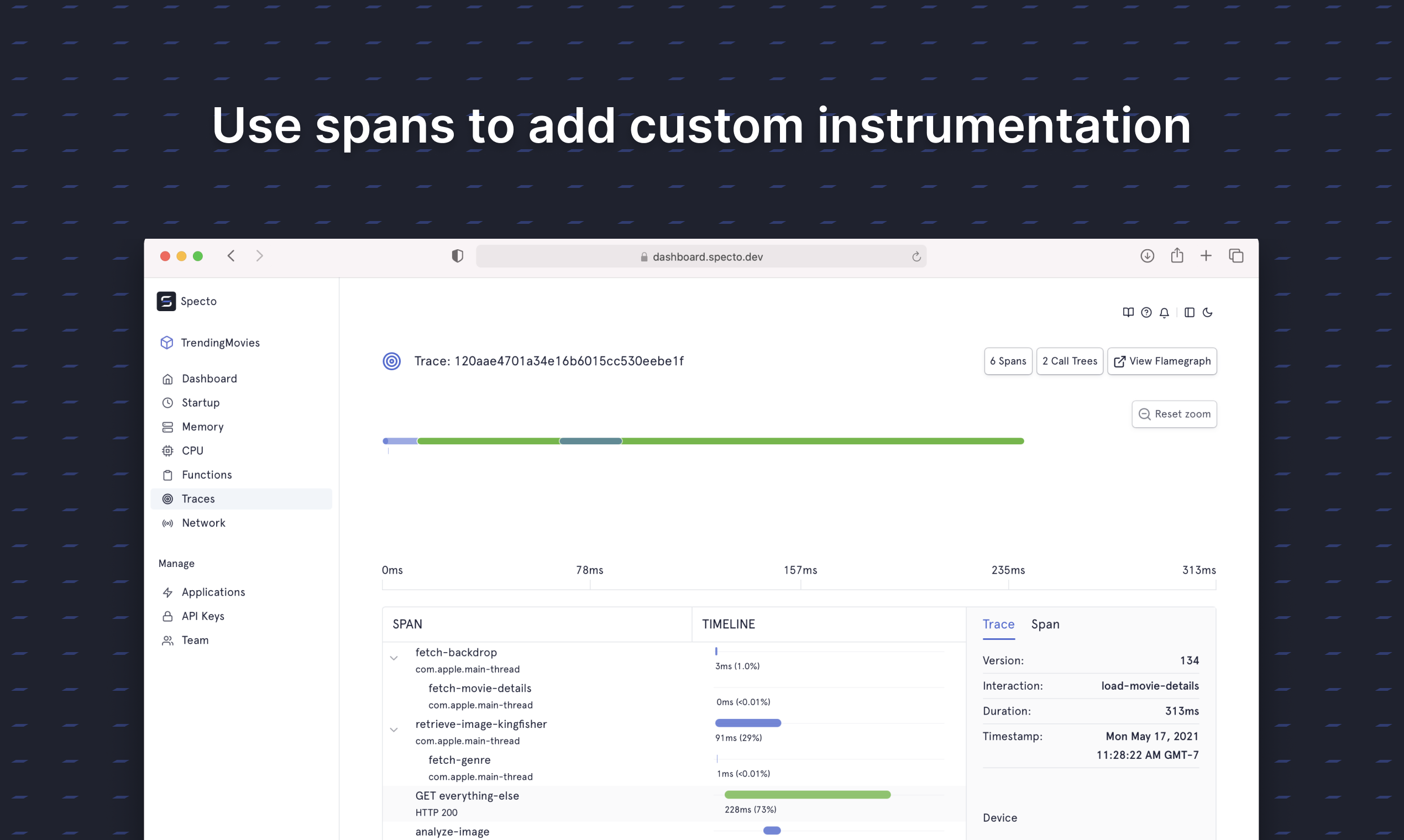Collapse the retrieve-image-kingfisher span row
The height and width of the screenshot is (840, 1404).
click(394, 729)
